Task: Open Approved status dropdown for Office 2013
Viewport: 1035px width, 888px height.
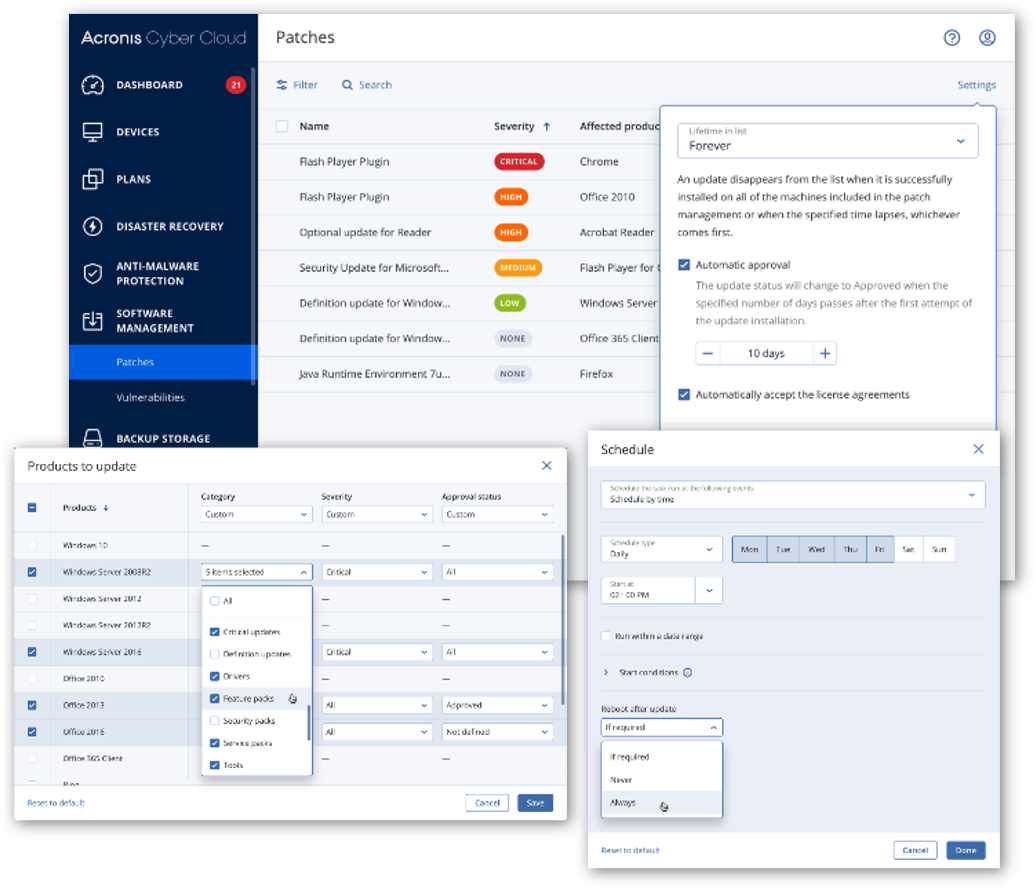Action: click(496, 705)
